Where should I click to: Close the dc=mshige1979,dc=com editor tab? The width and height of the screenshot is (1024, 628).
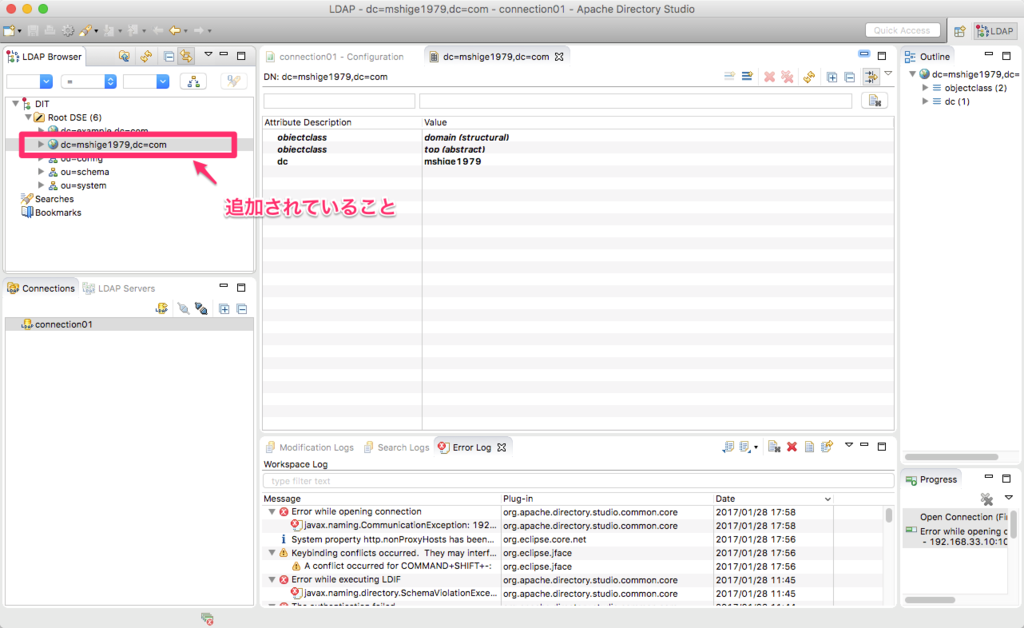click(559, 57)
